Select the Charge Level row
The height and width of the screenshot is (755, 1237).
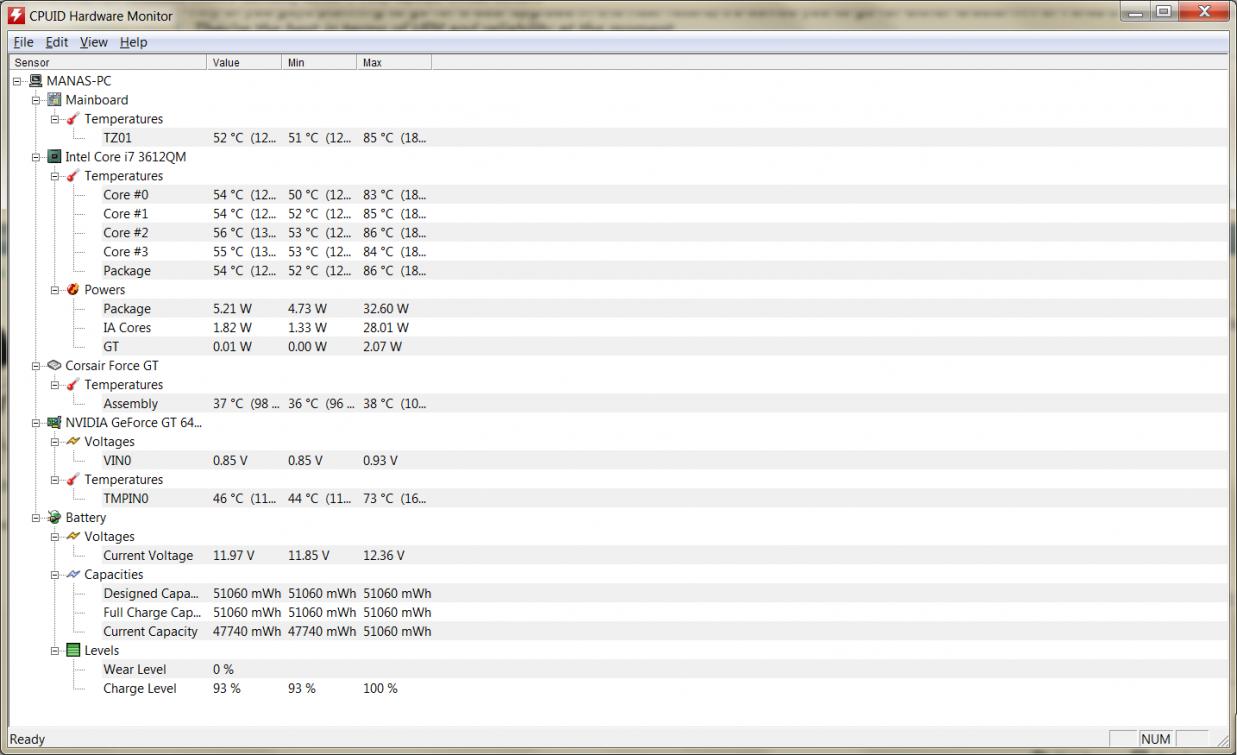tap(139, 689)
